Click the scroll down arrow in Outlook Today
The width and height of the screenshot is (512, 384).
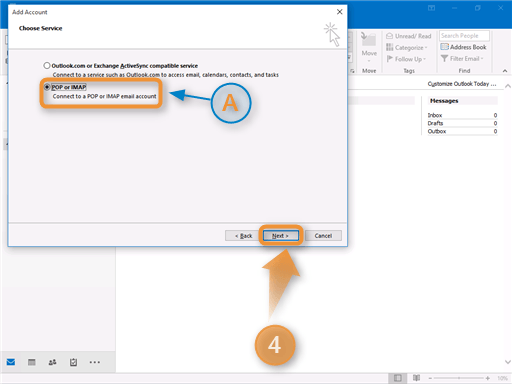tap(508, 362)
